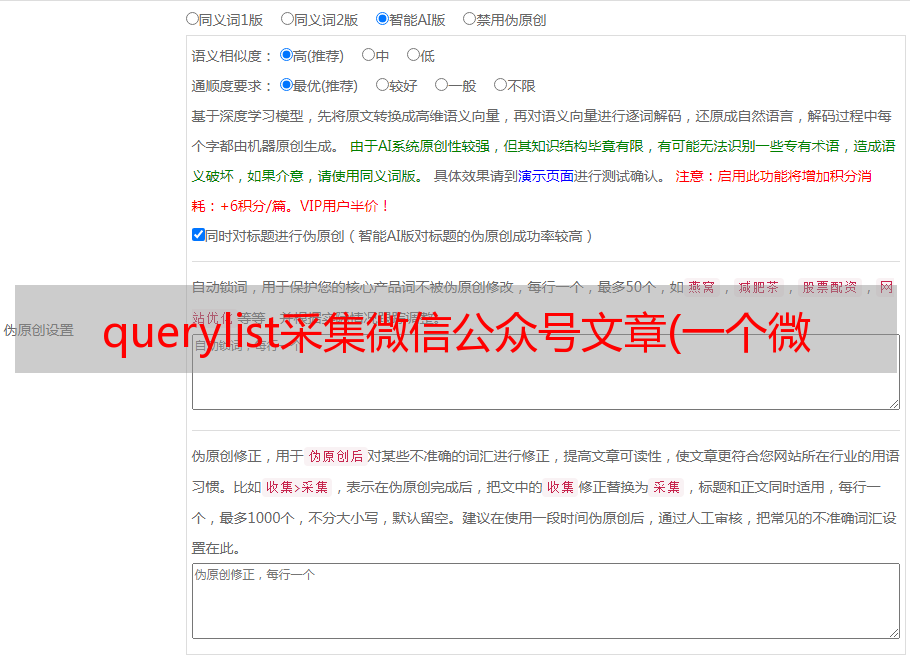Focus the 伪原创修正 textarea
The image size is (911, 658).
pyautogui.click(x=546, y=601)
